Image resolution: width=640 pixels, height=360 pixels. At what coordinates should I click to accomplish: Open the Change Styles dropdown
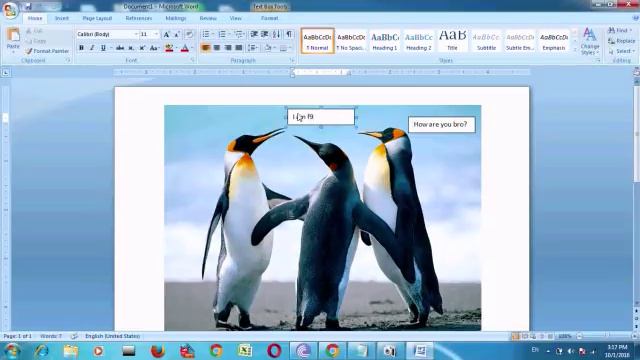tap(589, 42)
